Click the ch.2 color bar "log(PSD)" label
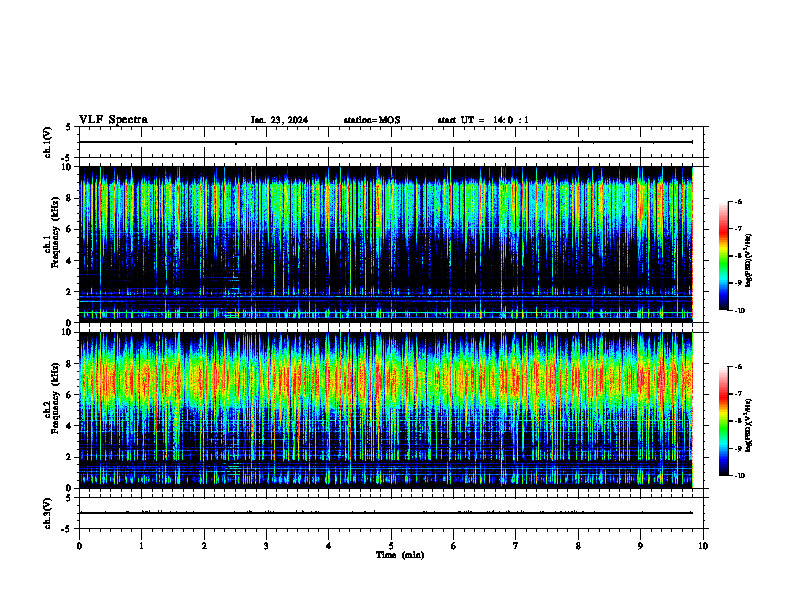The width and height of the screenshot is (792, 612). 749,426
